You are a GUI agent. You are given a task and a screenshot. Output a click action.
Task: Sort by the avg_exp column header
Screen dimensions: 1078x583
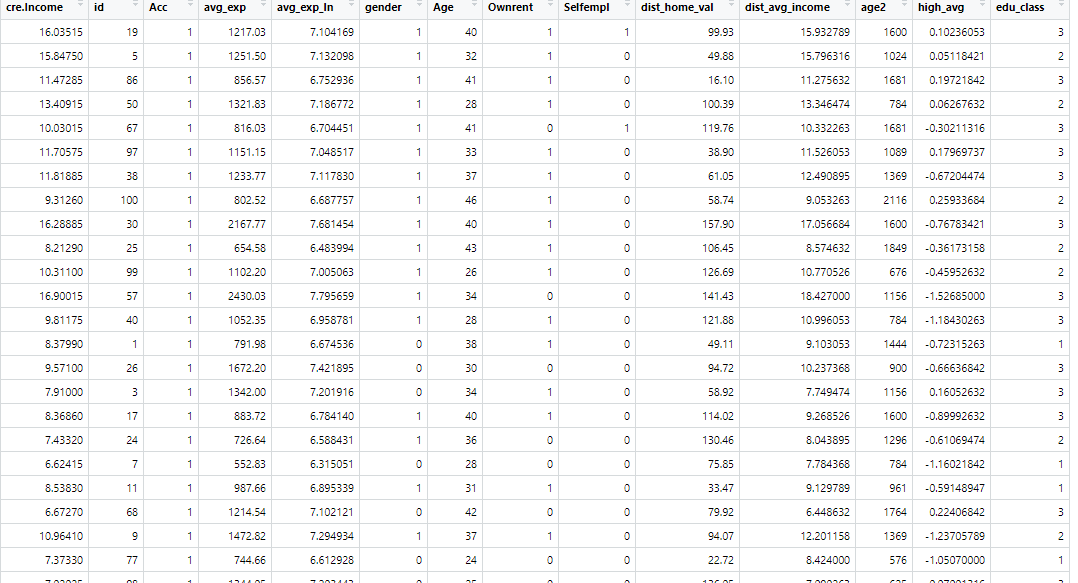coord(234,8)
